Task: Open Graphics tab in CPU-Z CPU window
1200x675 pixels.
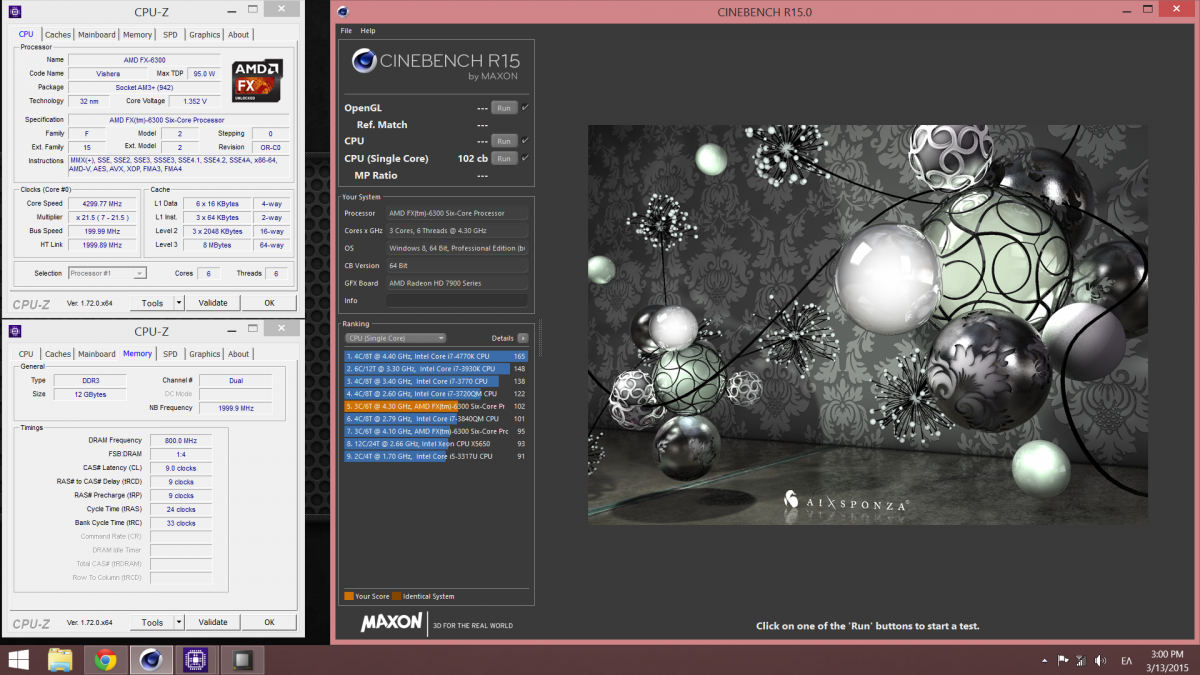Action: pyautogui.click(x=205, y=34)
